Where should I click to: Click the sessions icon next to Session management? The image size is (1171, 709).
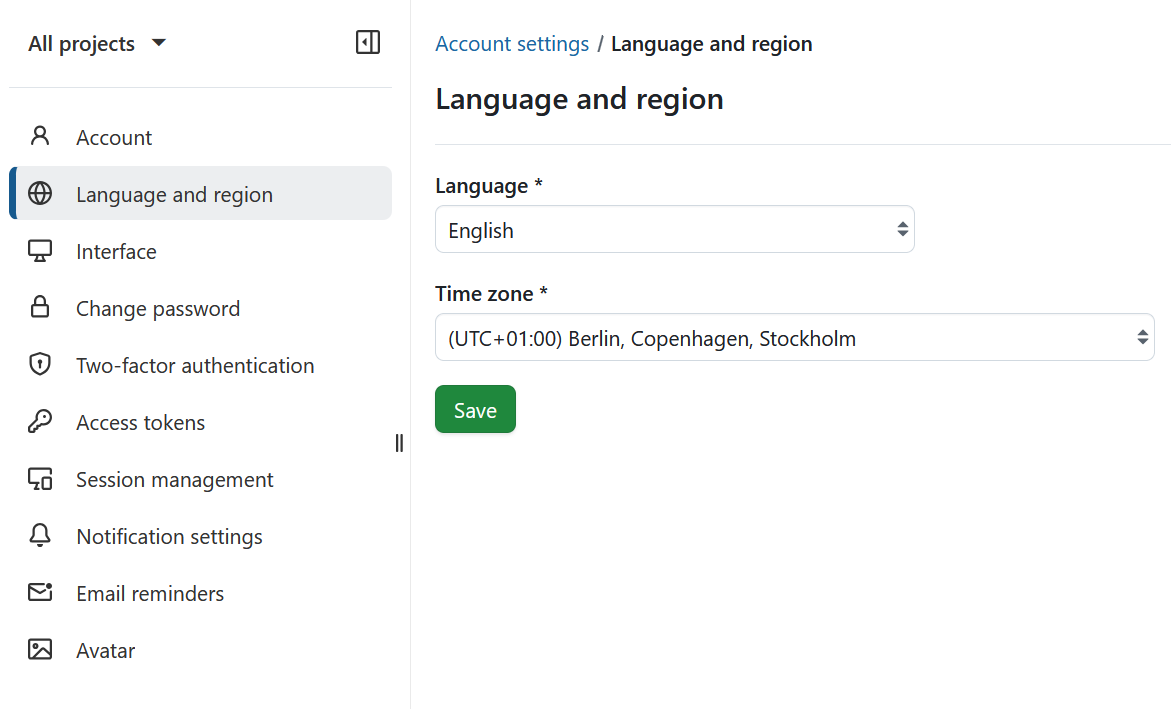click(x=40, y=478)
